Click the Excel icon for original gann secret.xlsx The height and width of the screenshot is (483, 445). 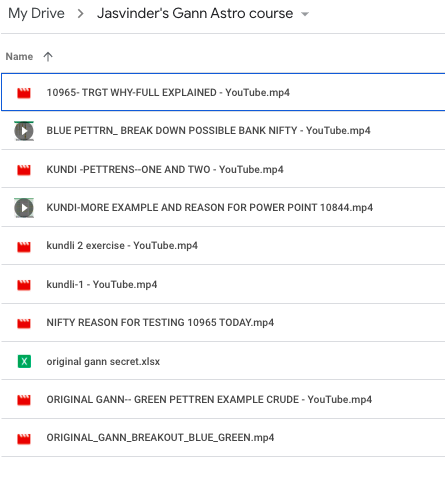pos(24,361)
